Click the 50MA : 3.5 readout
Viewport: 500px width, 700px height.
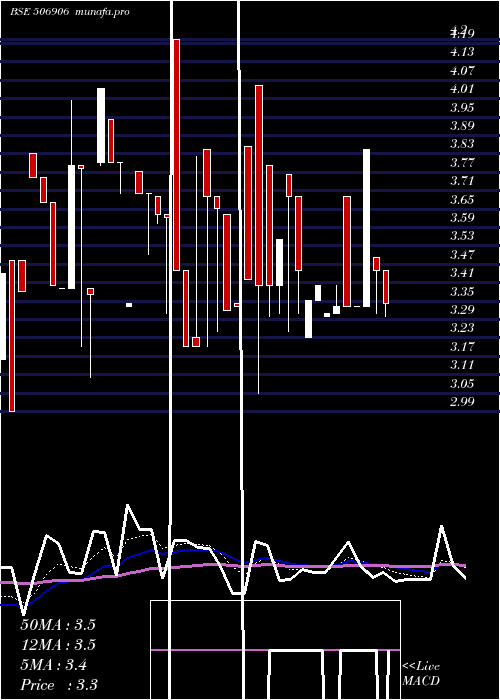tap(58, 625)
